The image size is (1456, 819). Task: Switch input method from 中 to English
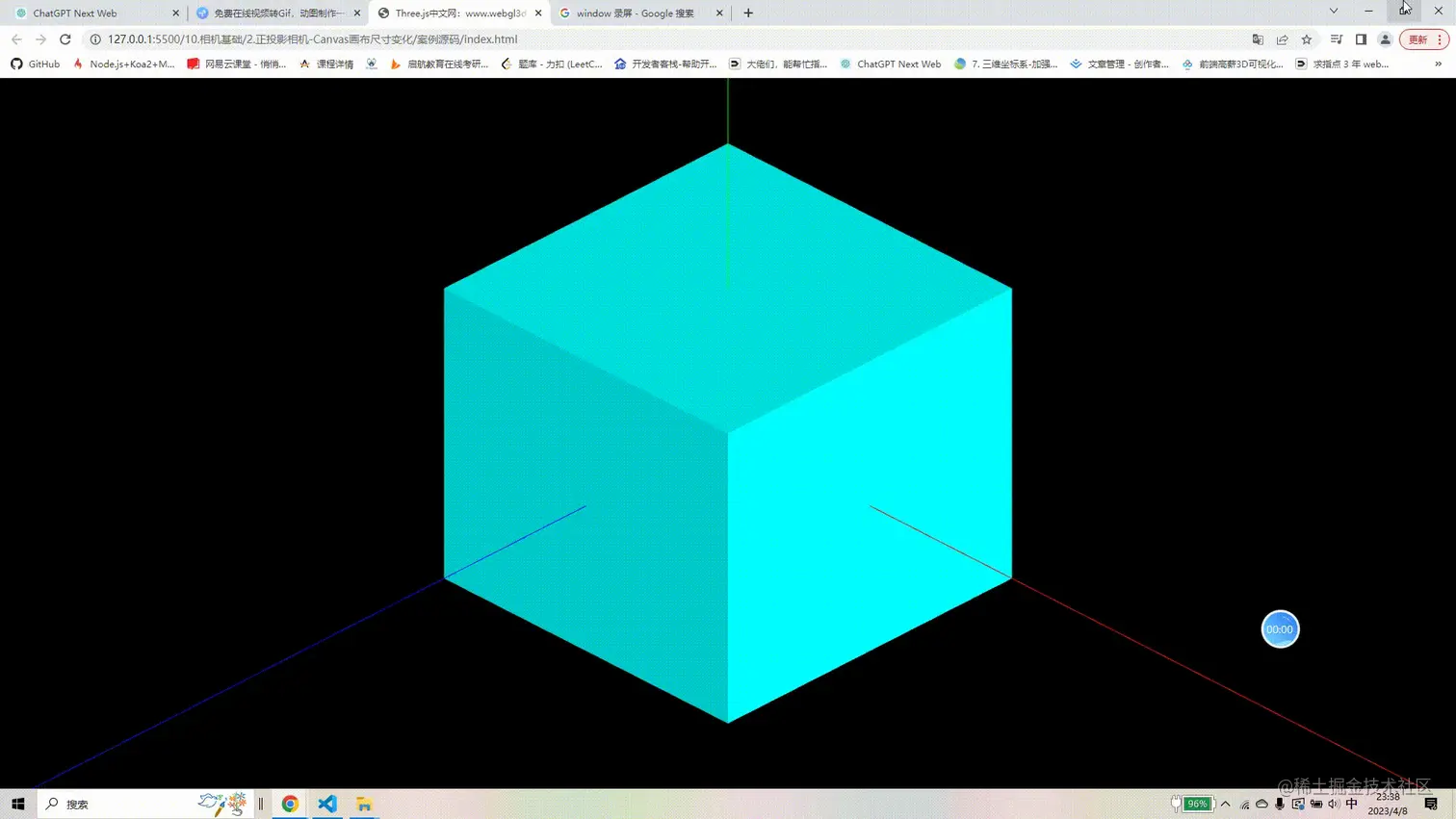point(1351,804)
